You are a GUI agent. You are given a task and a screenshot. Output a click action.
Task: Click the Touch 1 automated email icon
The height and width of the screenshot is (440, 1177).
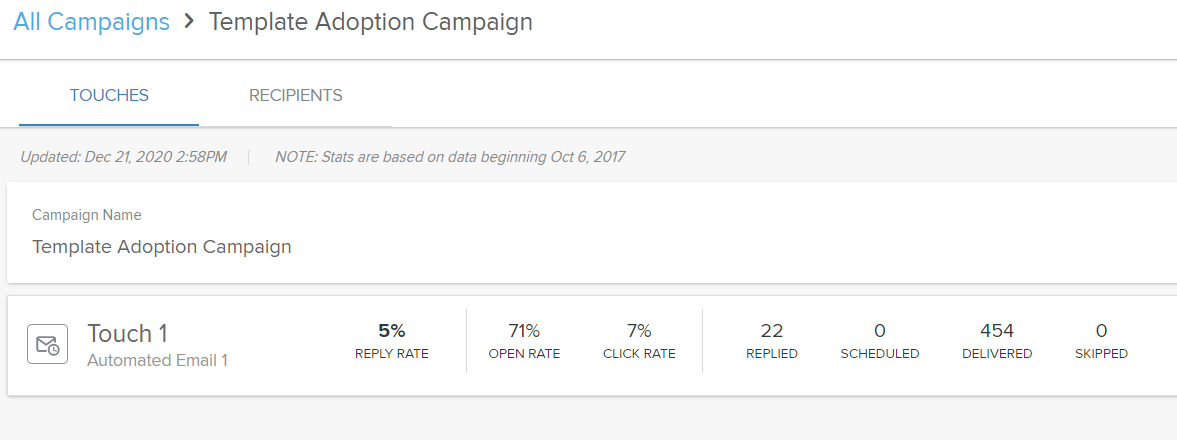[47, 345]
